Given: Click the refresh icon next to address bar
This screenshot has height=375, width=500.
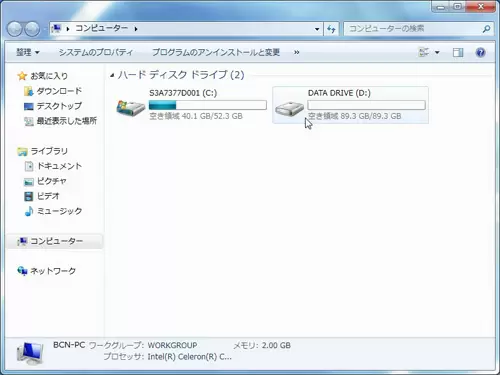Looking at the screenshot, I should 331,29.
